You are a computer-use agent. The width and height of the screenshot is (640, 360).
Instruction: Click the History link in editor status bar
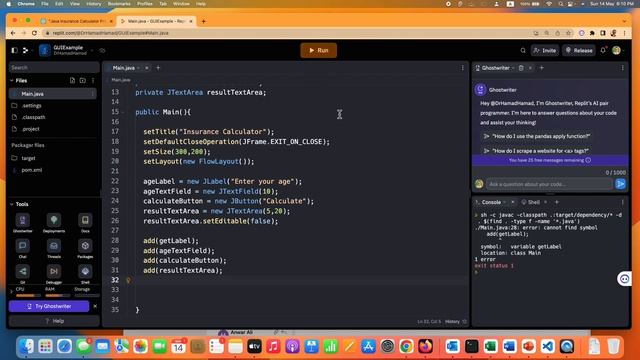pyautogui.click(x=452, y=322)
